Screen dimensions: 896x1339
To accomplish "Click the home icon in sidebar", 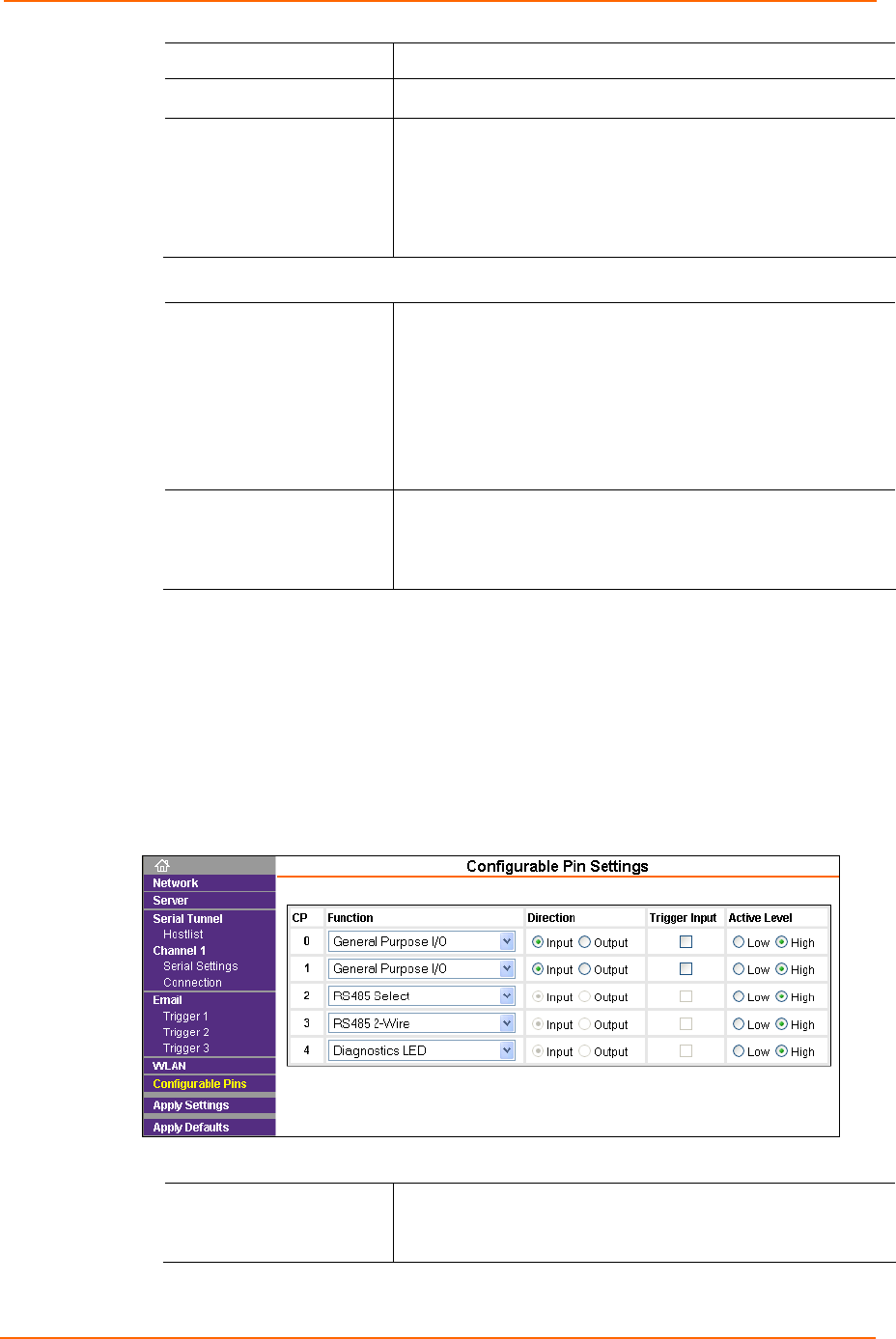I will [162, 866].
